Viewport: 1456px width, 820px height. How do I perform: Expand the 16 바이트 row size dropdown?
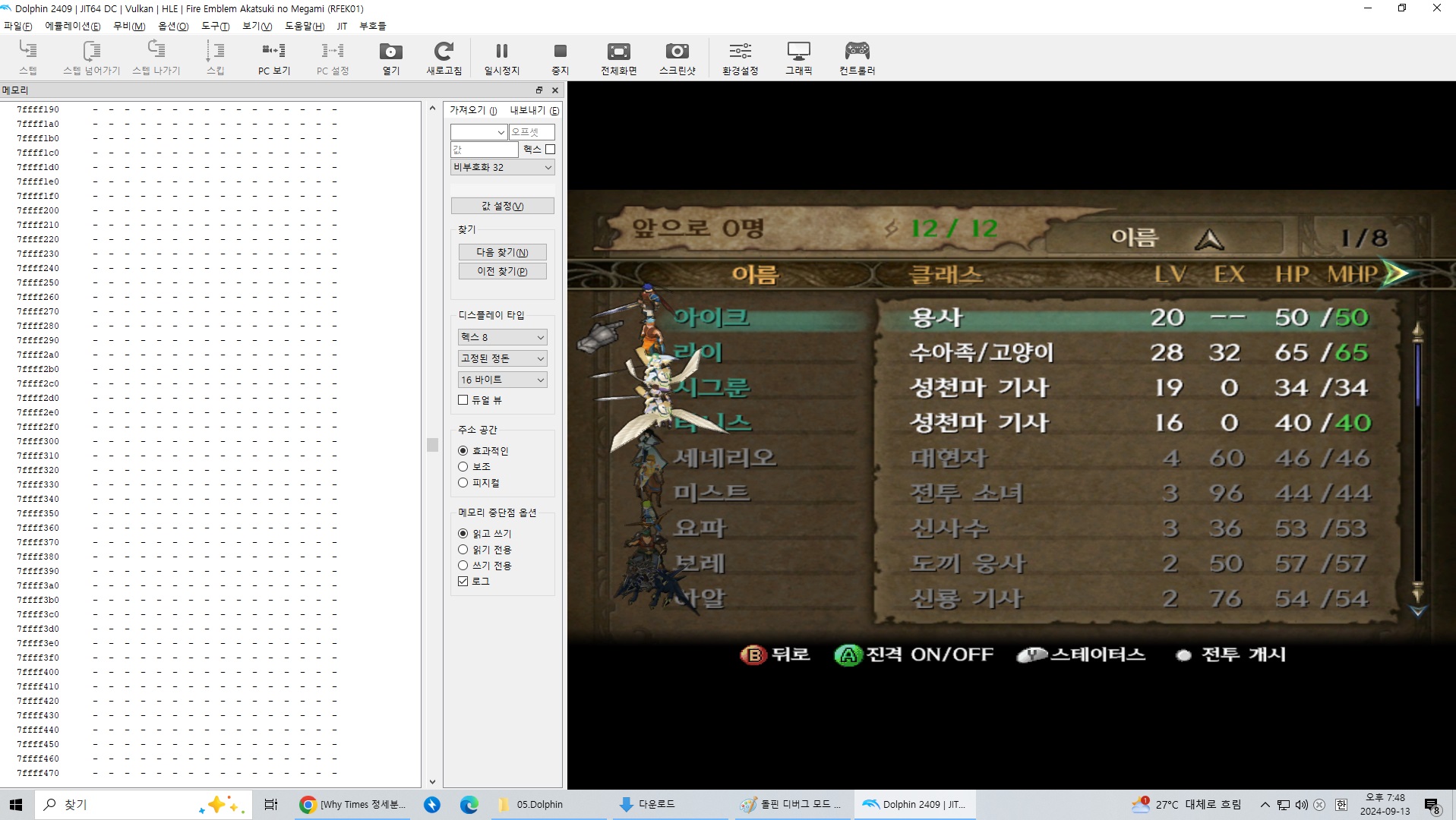[x=502, y=380]
